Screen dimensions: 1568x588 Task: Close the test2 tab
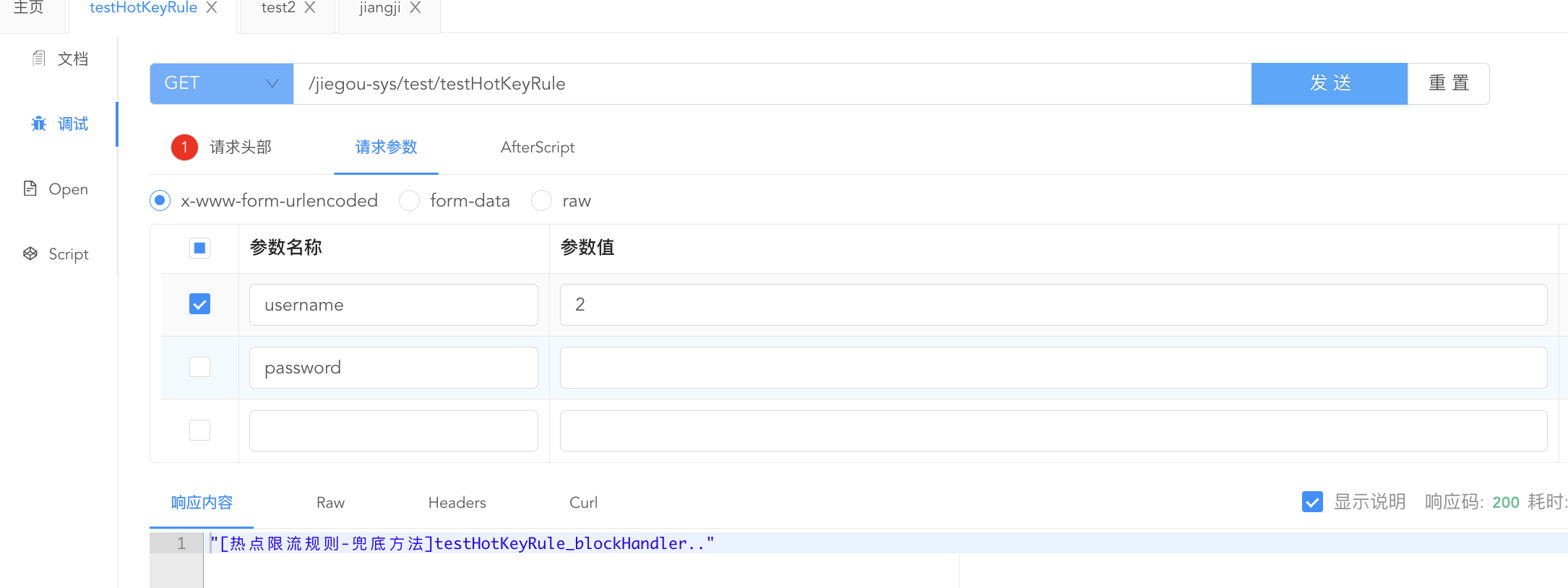[310, 7]
